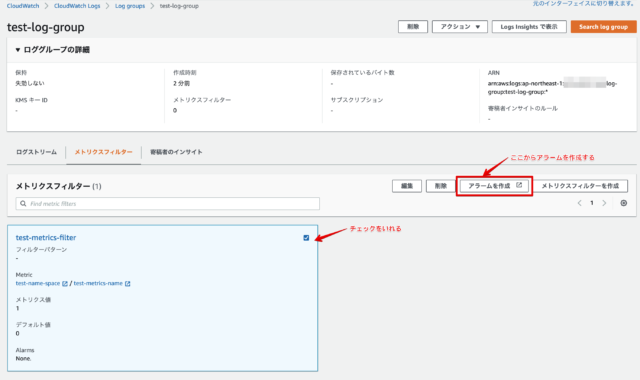Viewport: 640px width, 380px height.
Task: Open the 寄稿者のインサイト tab
Action: 176,152
